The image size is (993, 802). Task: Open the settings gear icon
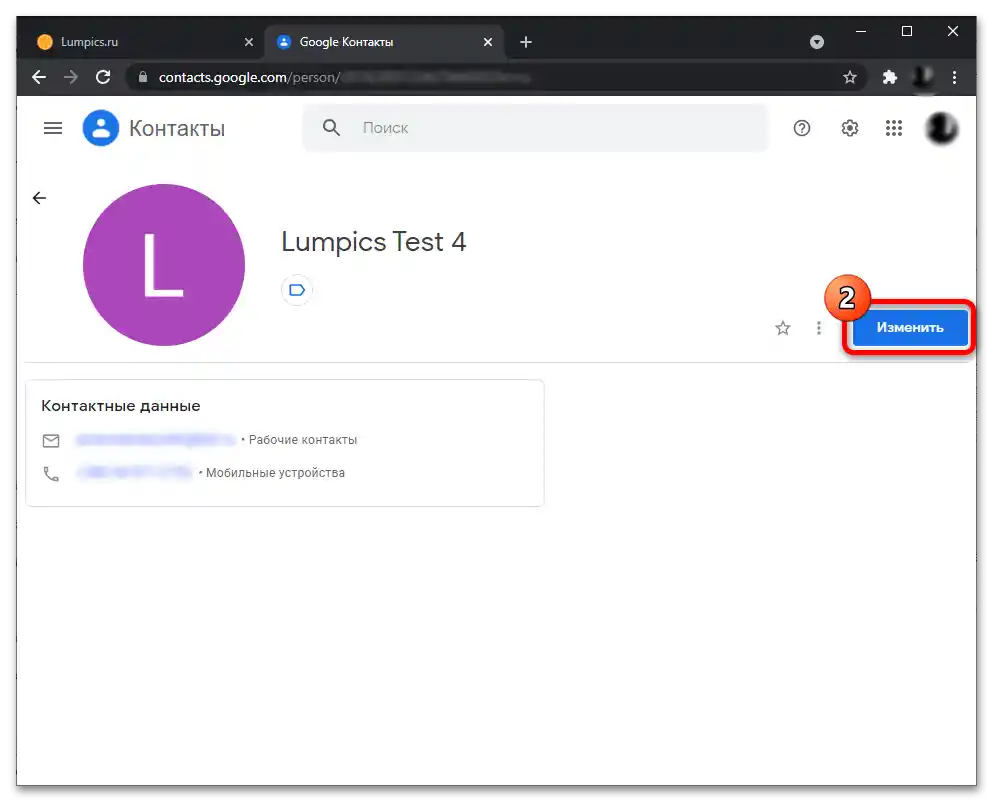(849, 129)
